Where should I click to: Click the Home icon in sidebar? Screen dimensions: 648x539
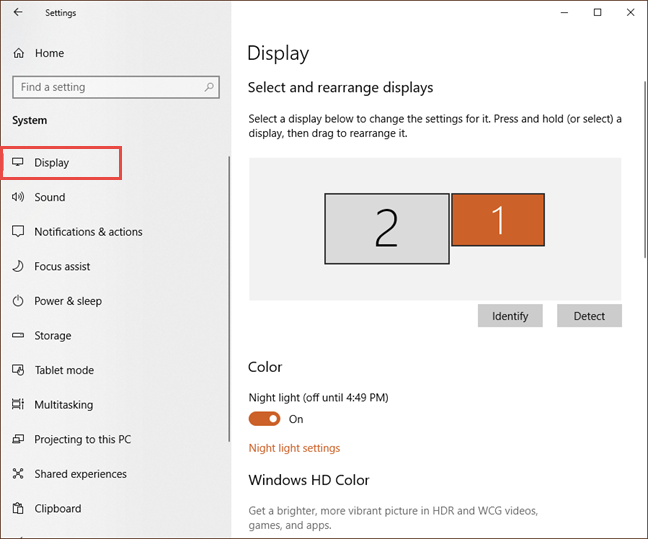pos(18,53)
